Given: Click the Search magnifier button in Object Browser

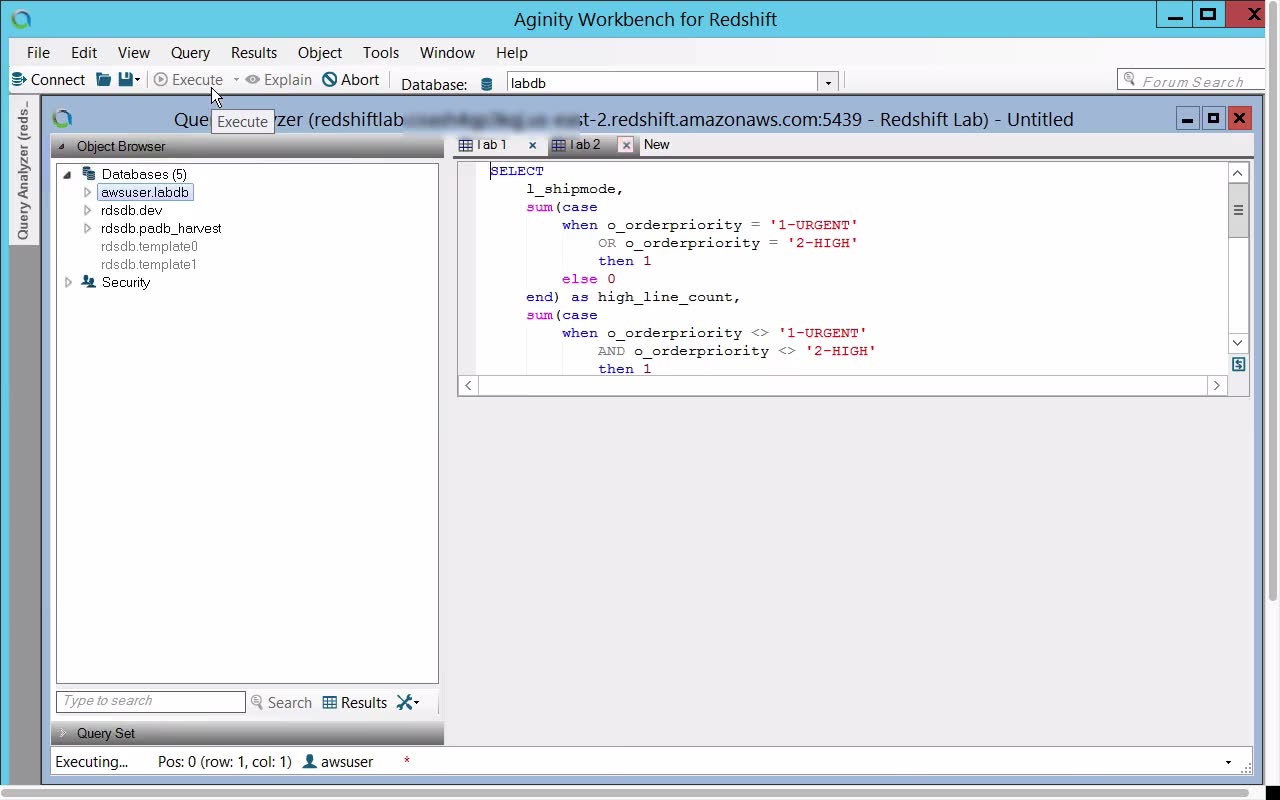Looking at the screenshot, I should point(281,703).
